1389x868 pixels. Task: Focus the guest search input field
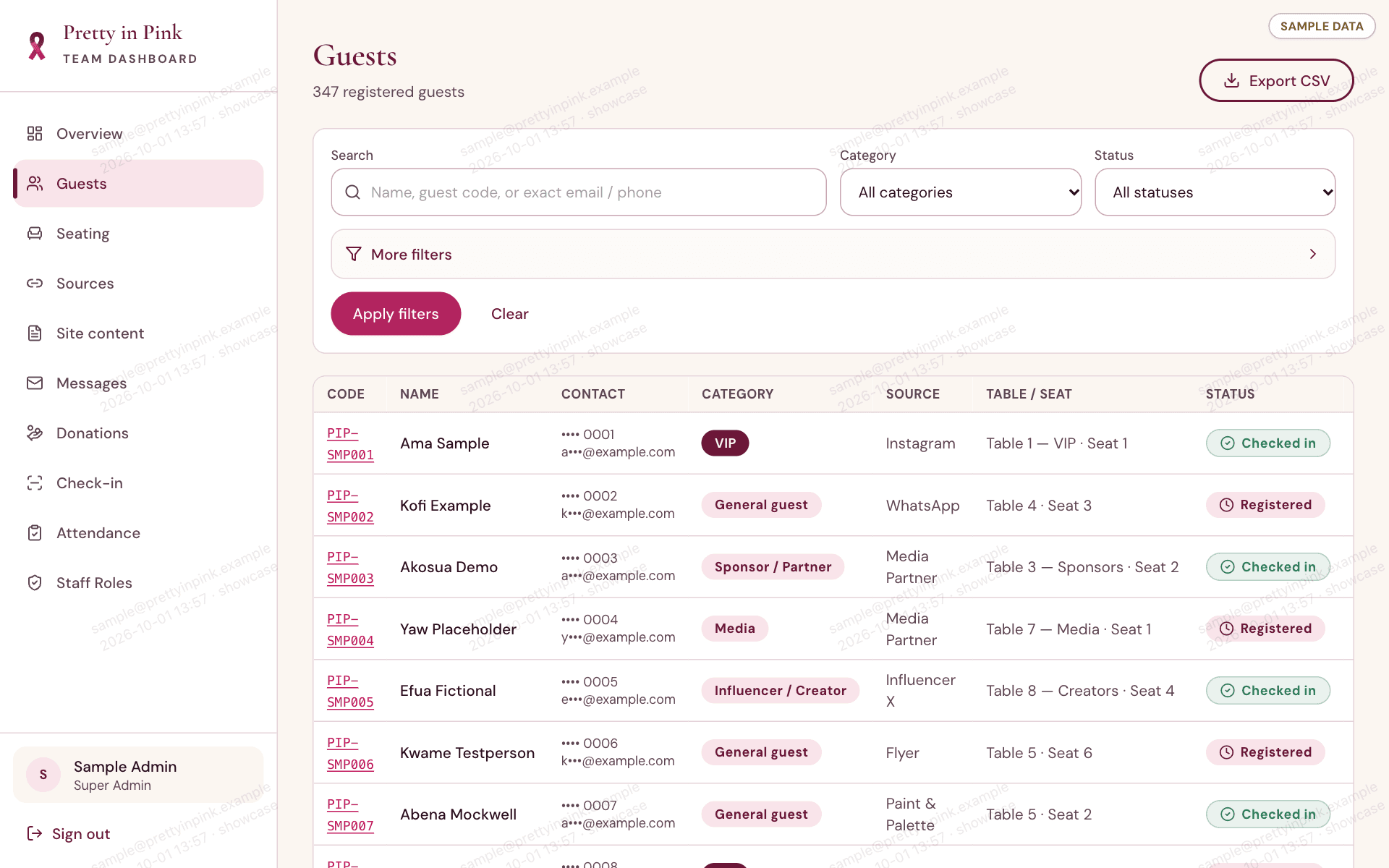(x=579, y=192)
